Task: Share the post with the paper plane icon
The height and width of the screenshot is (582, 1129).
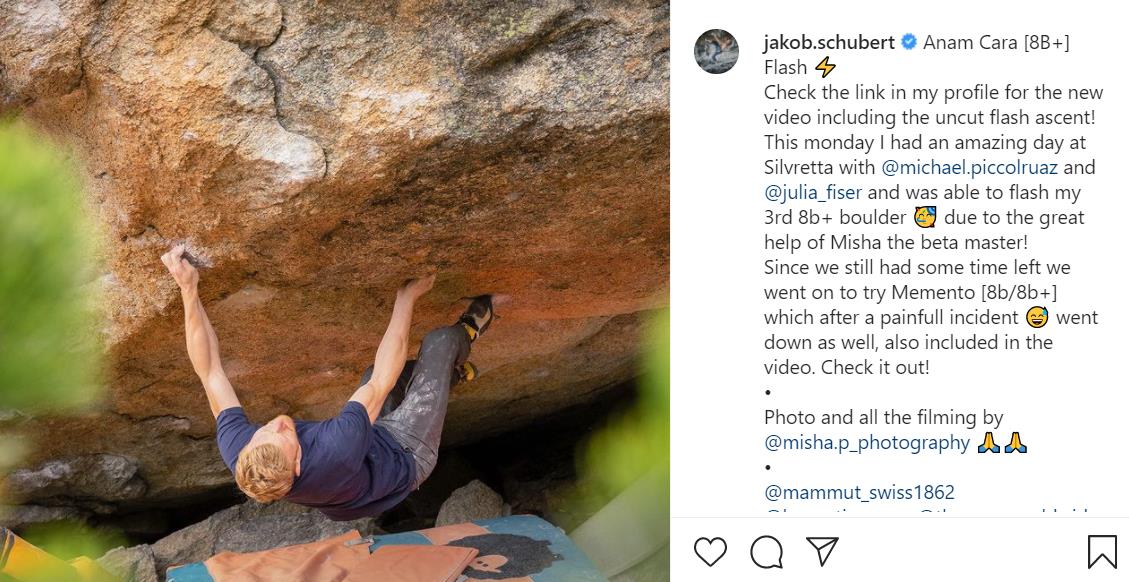Action: coord(822,552)
